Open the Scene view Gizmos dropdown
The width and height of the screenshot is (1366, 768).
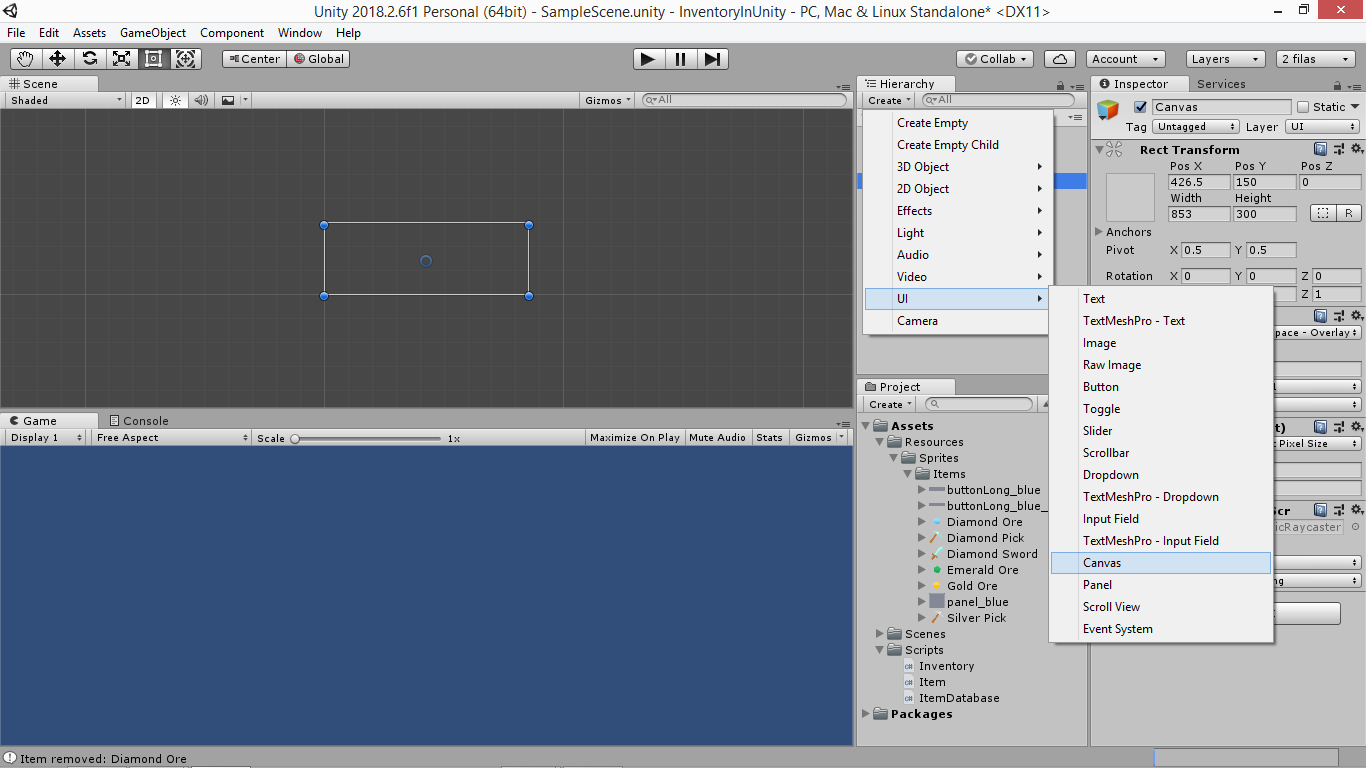point(608,100)
